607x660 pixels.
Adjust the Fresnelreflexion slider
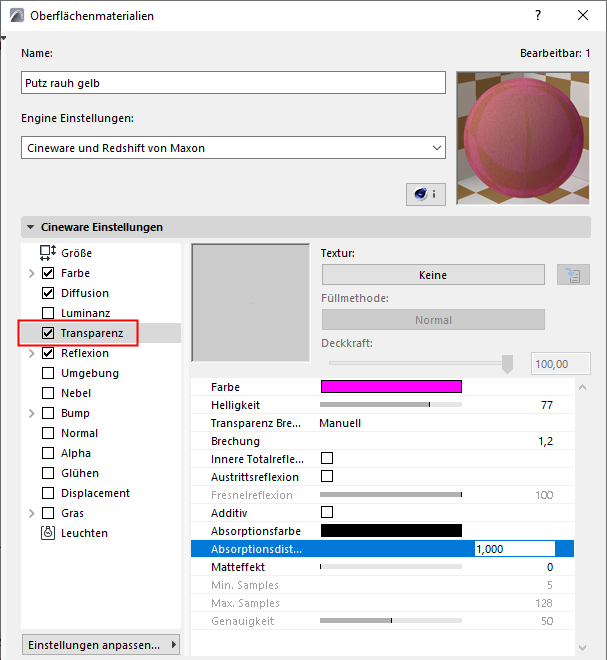[391, 494]
